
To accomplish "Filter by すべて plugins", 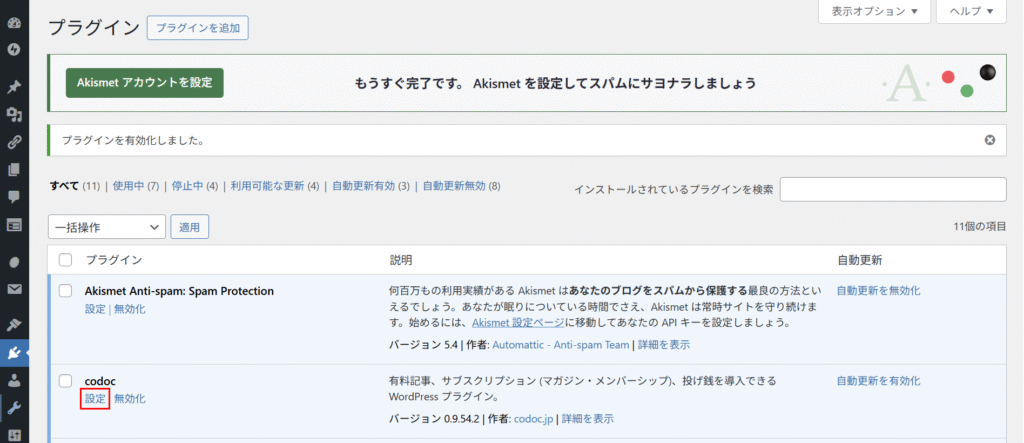I will click(x=65, y=186).
